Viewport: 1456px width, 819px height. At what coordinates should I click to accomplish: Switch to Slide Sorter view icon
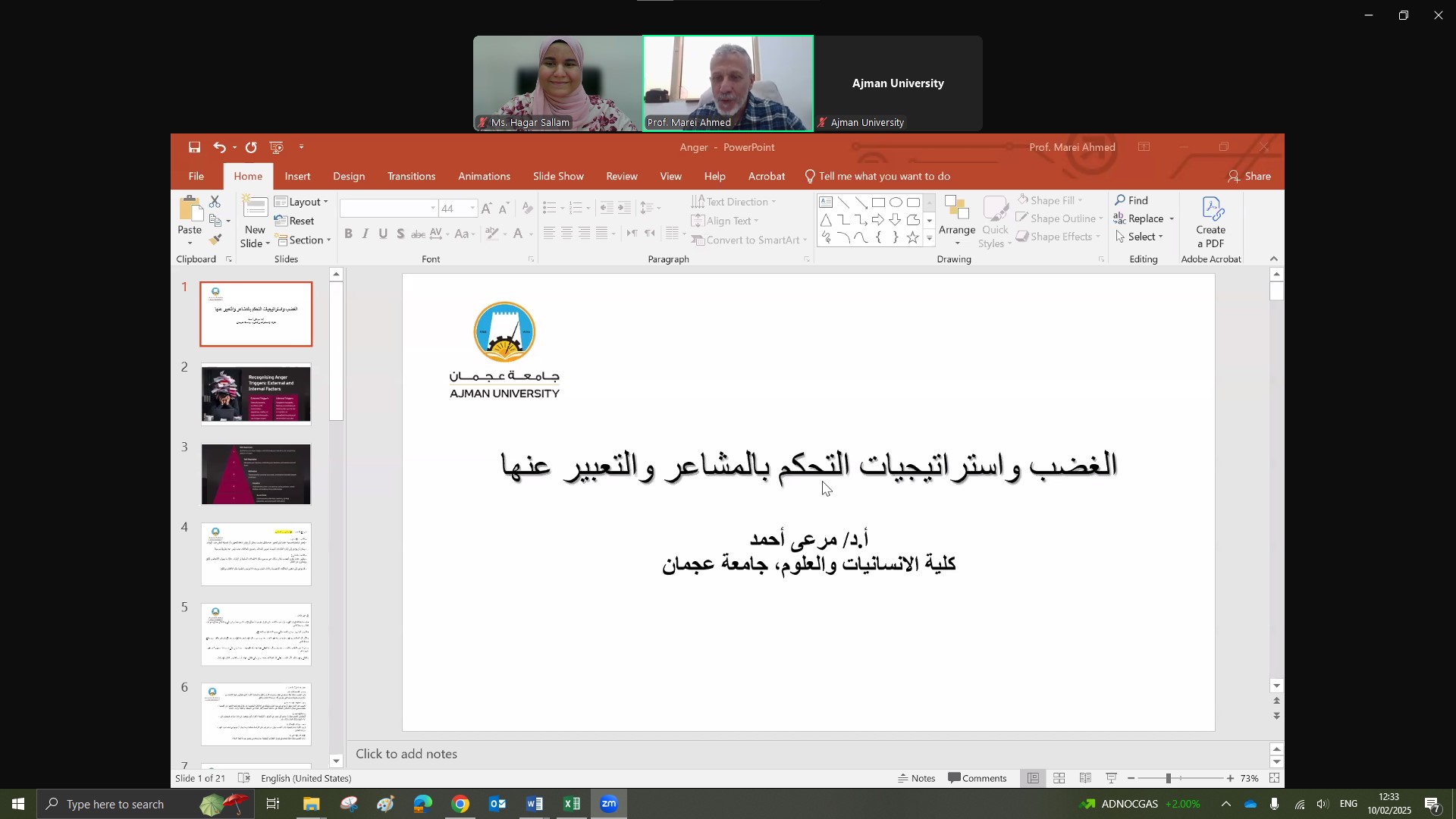[x=1059, y=779]
